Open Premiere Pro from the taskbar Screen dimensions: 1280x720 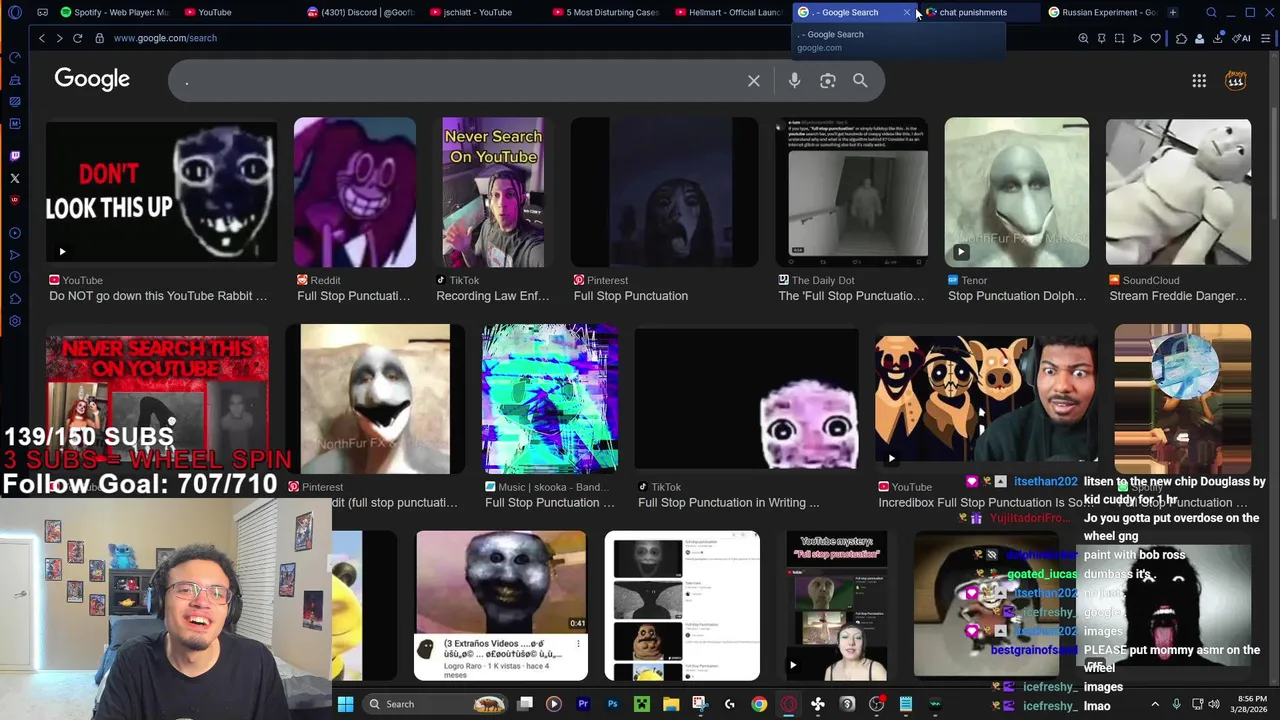tap(583, 704)
